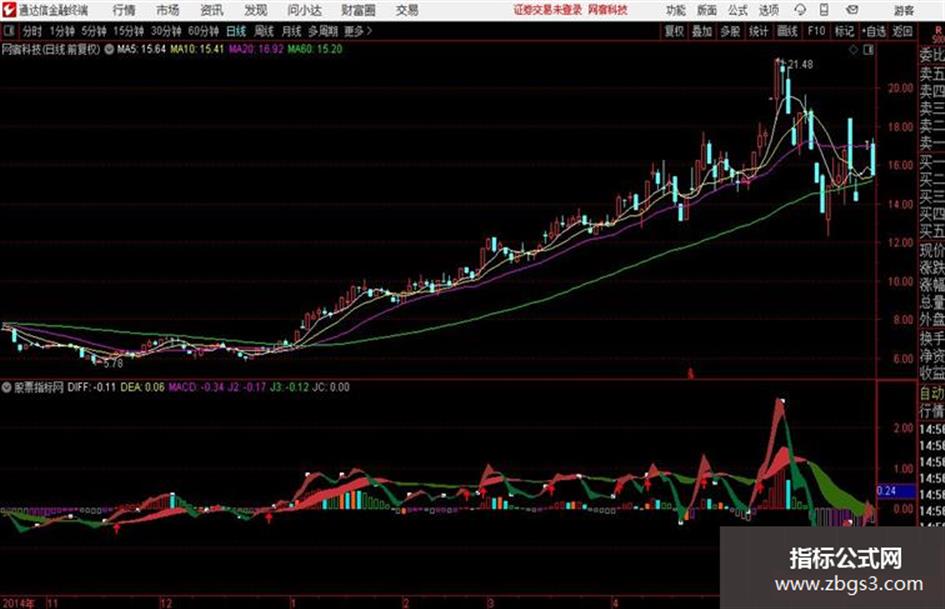Open the 功能 menu
The image size is (945, 609).
point(676,10)
